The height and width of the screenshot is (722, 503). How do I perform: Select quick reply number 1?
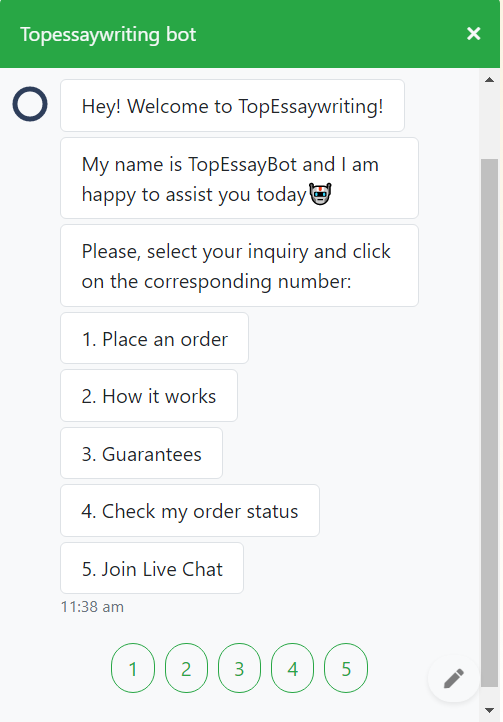click(x=133, y=668)
